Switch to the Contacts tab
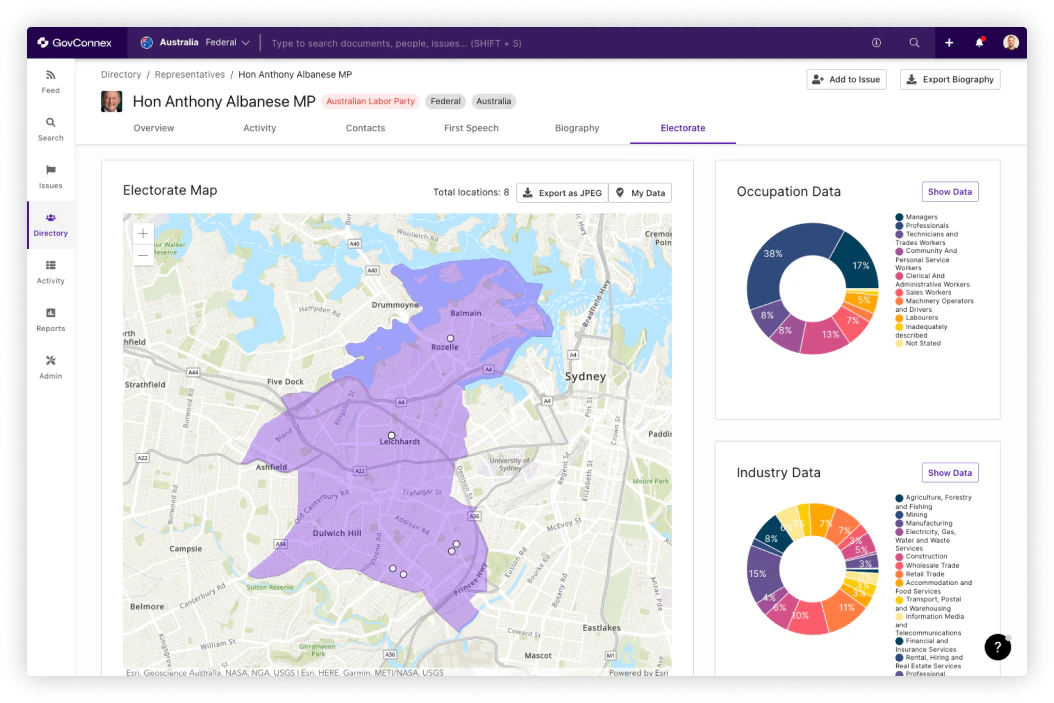The image size is (1054, 703). [365, 128]
